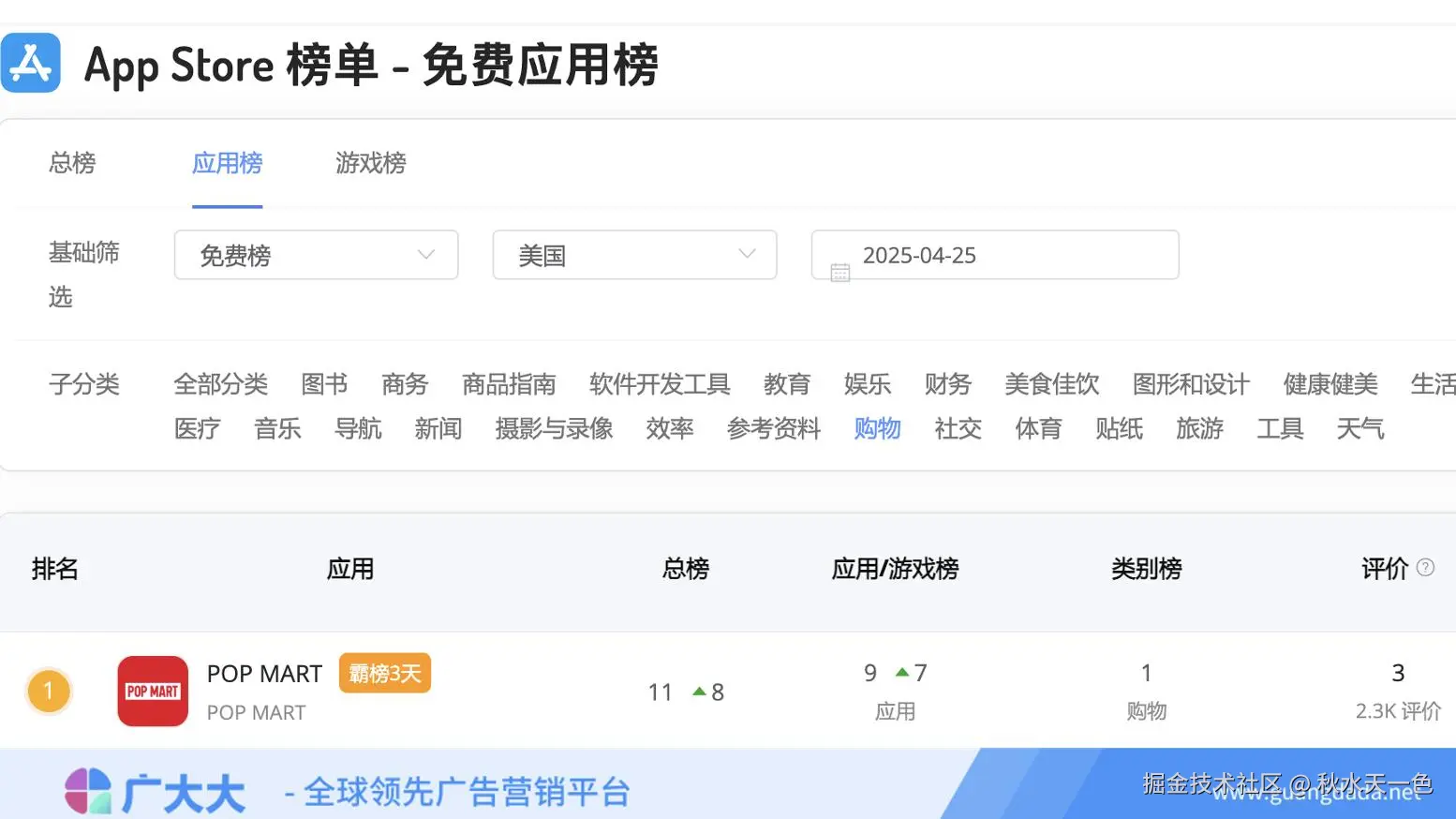Click the 2025-04-25 date field

[995, 255]
